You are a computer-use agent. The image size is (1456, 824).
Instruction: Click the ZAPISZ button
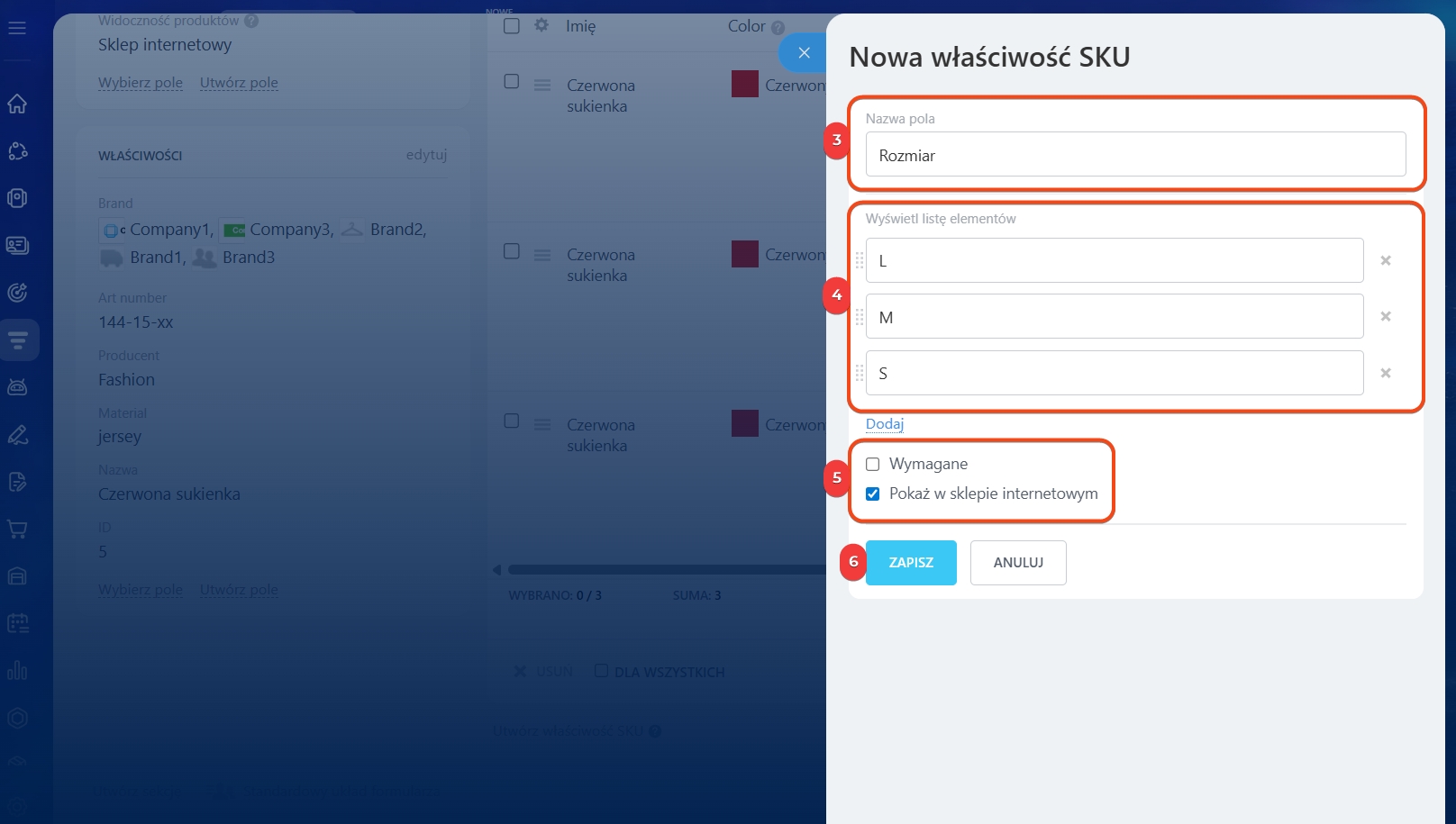[911, 563]
